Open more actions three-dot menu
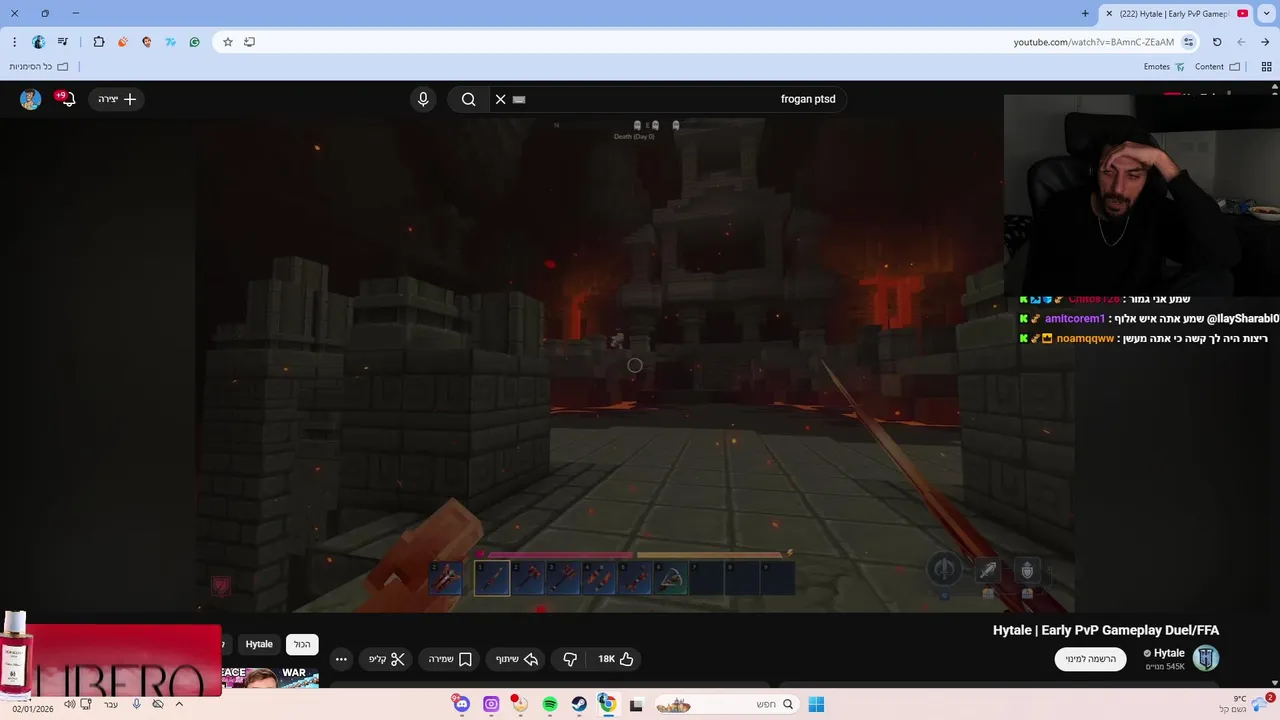Screen dimensions: 1280x720 pyautogui.click(x=341, y=659)
